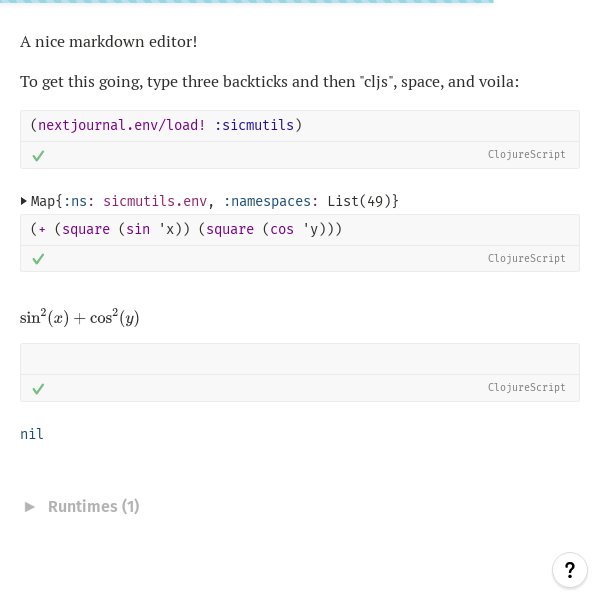
Task: Click the Runtimes (1) label
Action: click(x=94, y=507)
